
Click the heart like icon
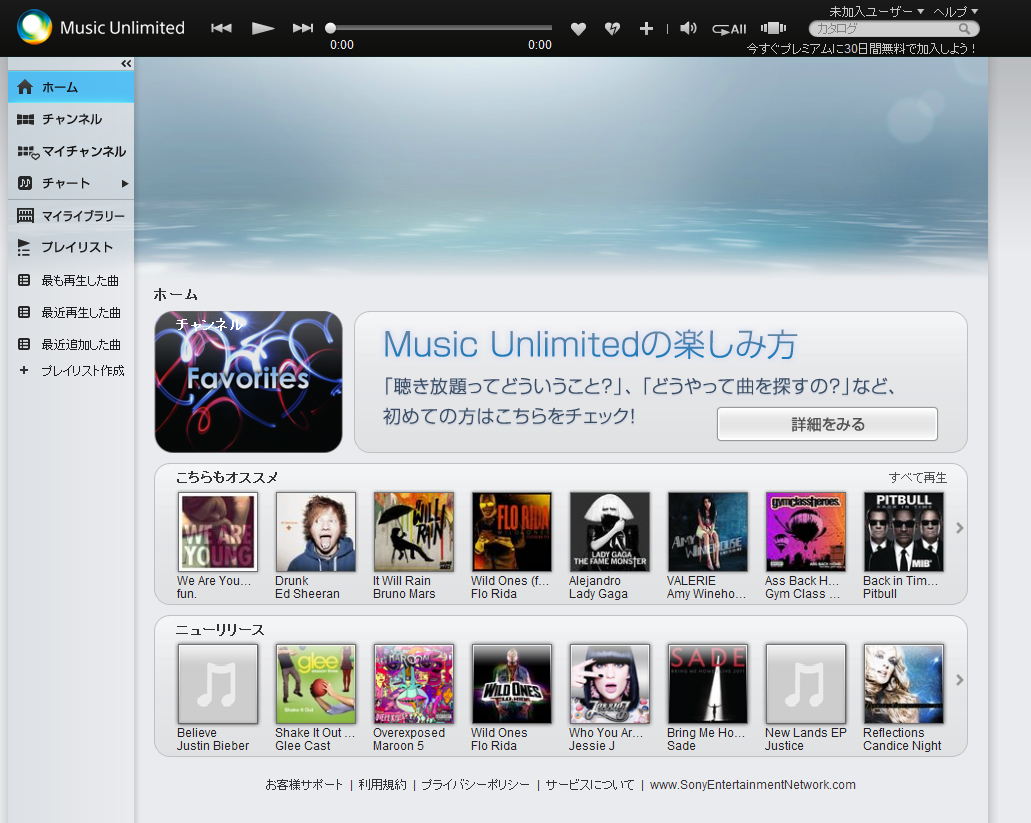pos(578,28)
